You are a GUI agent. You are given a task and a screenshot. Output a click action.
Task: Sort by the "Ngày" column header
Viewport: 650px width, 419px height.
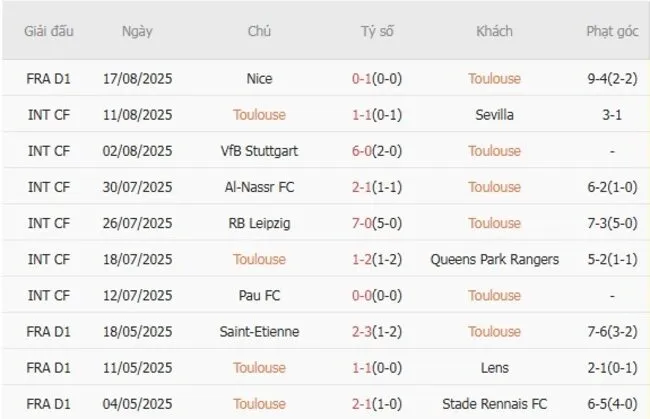coord(137,31)
